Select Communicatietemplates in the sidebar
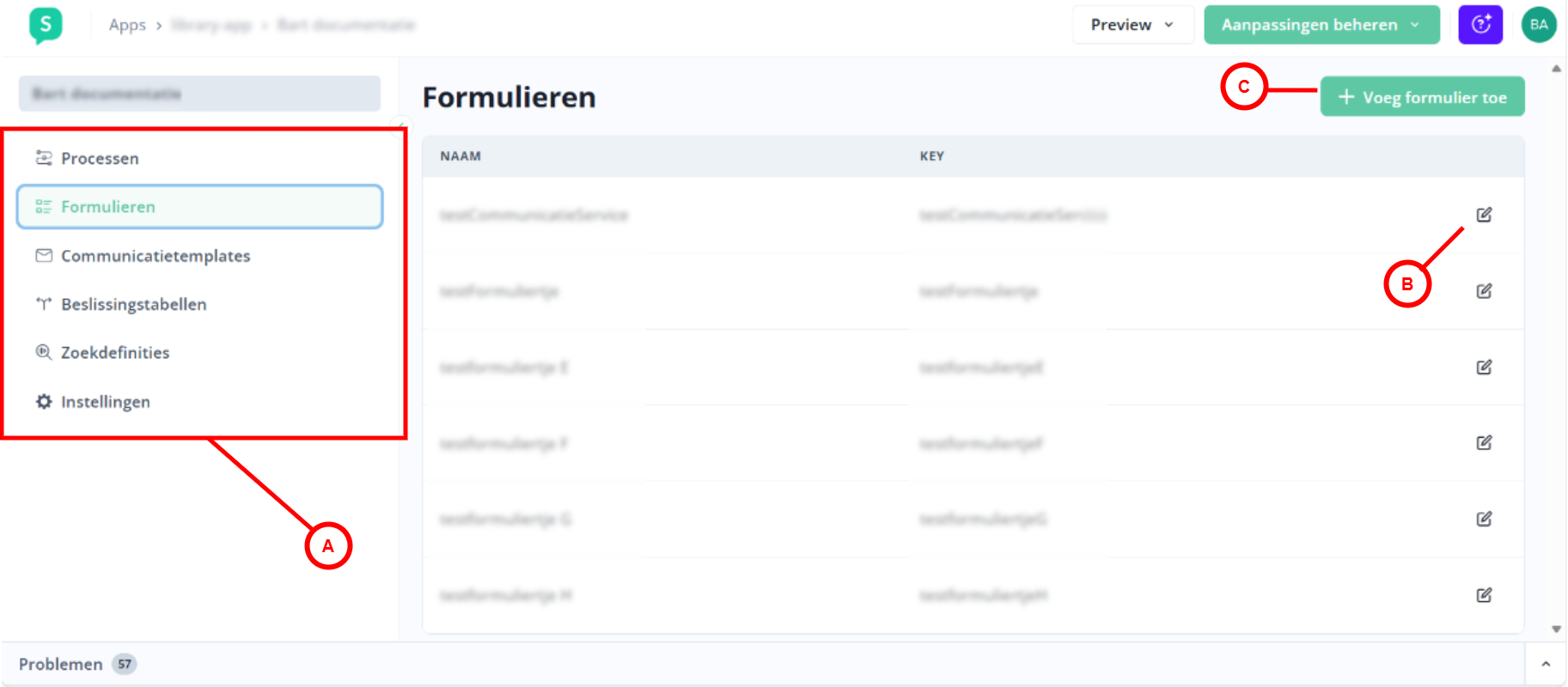Screen dimensions: 1568x687 [156, 256]
